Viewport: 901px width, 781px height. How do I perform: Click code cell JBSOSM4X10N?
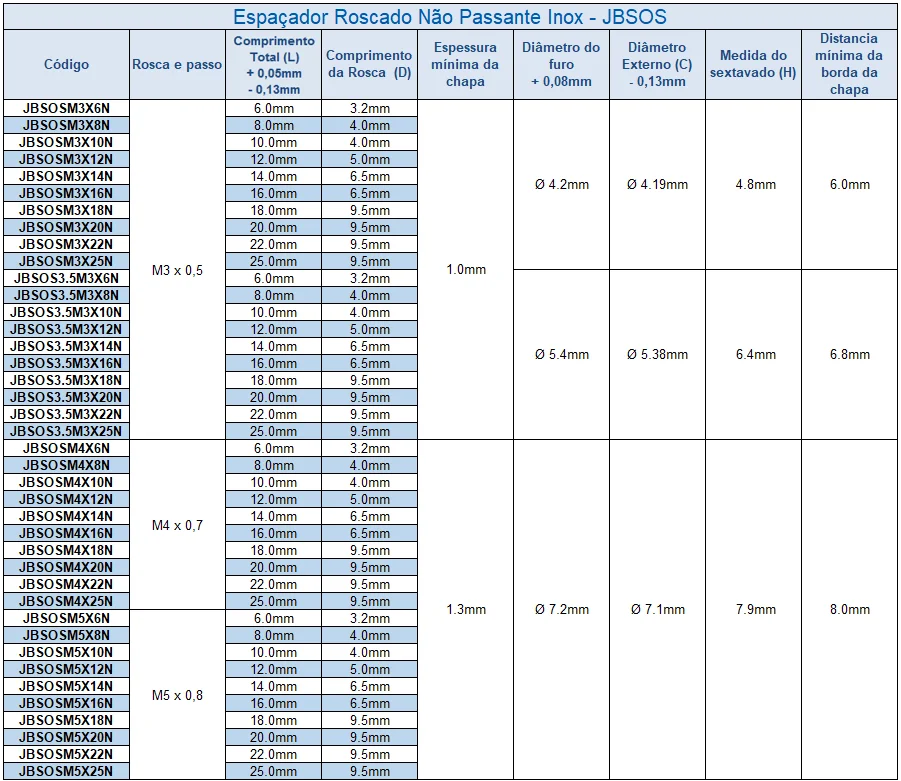point(67,482)
